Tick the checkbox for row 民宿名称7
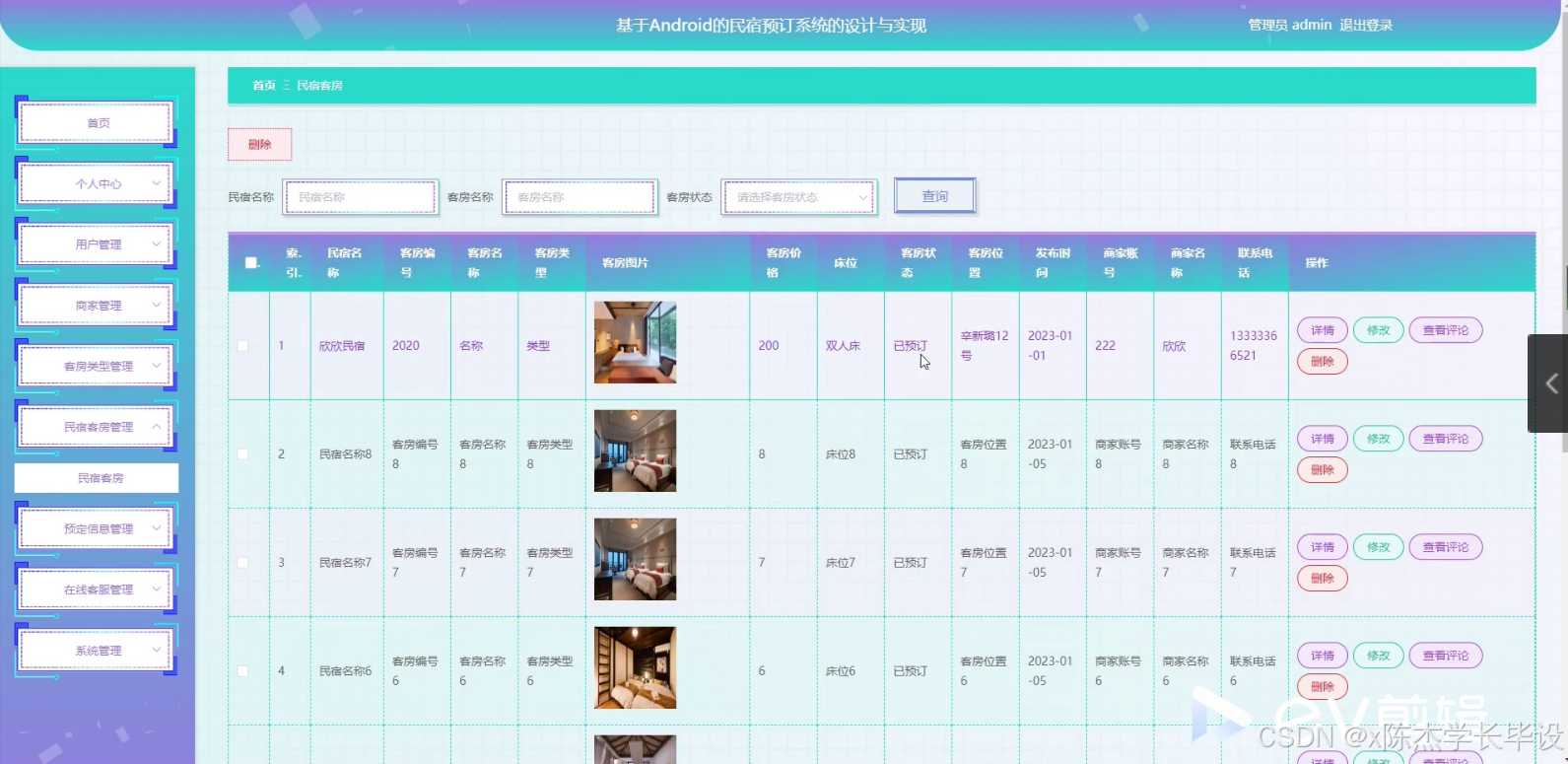The height and width of the screenshot is (764, 1568). [242, 563]
